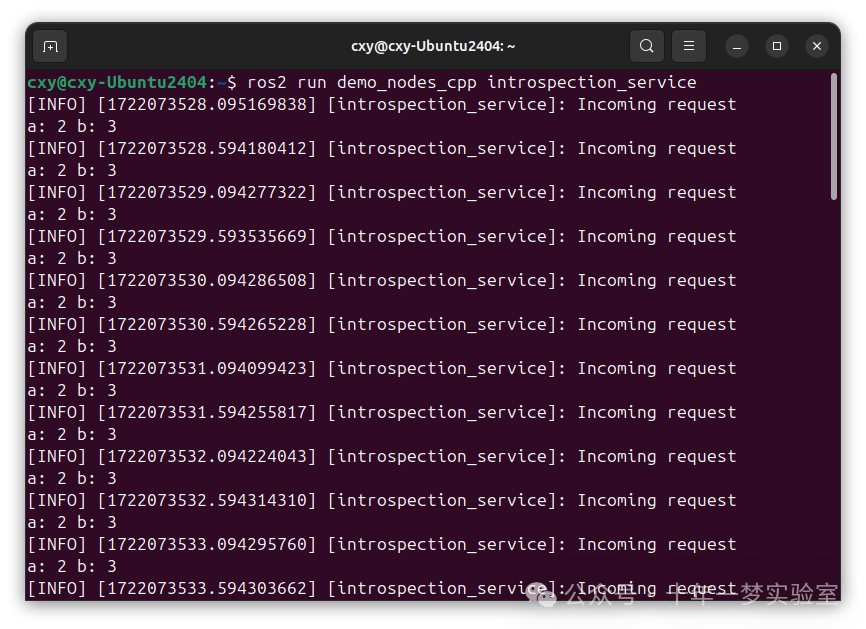The height and width of the screenshot is (629, 866).
Task: Click timestamp 1722073531.594255817
Action: coord(207,413)
